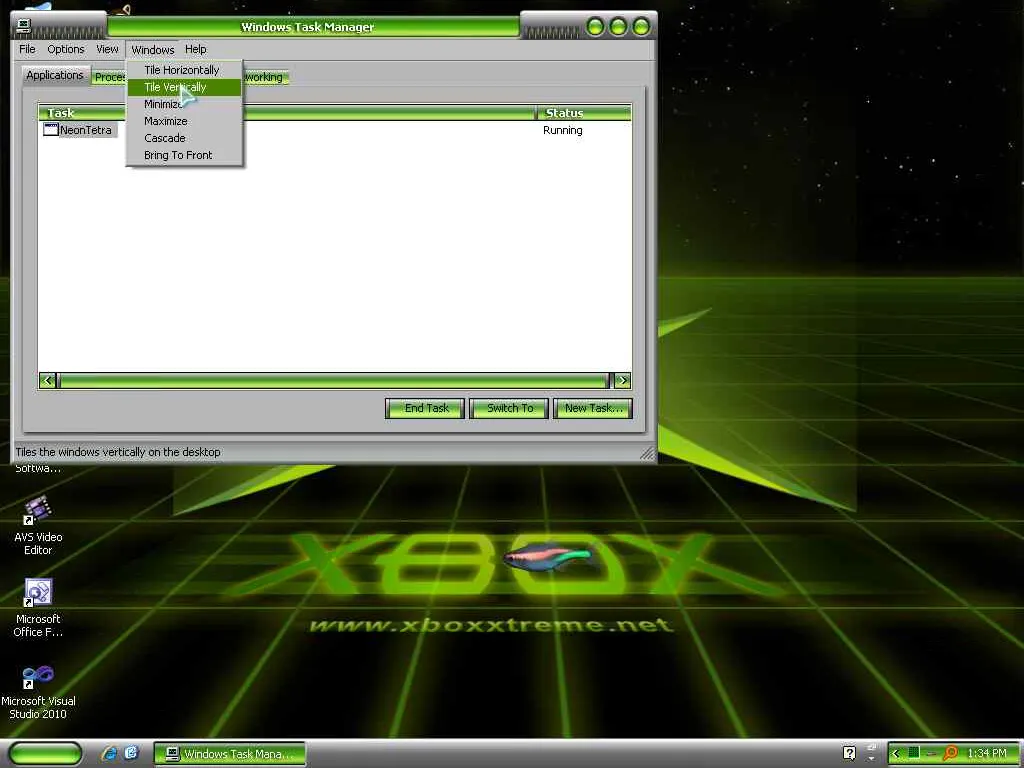Click the Switch To button

(x=509, y=408)
